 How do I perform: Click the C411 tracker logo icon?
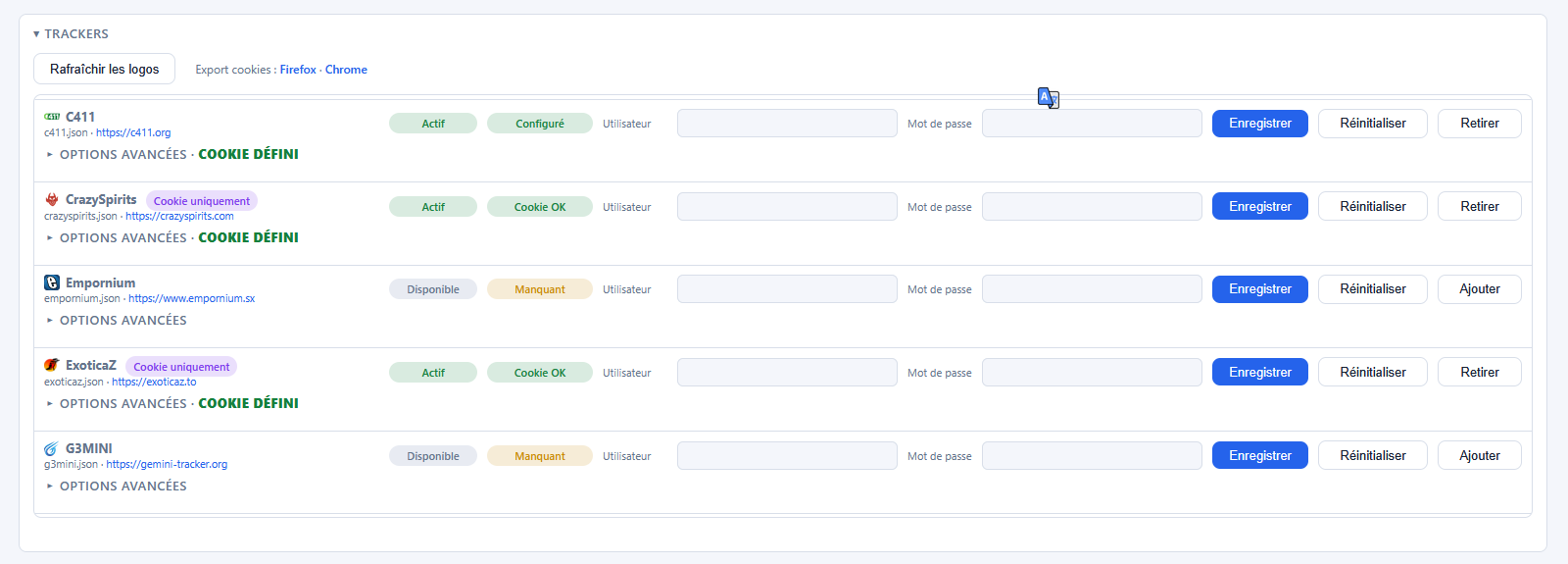[52, 117]
